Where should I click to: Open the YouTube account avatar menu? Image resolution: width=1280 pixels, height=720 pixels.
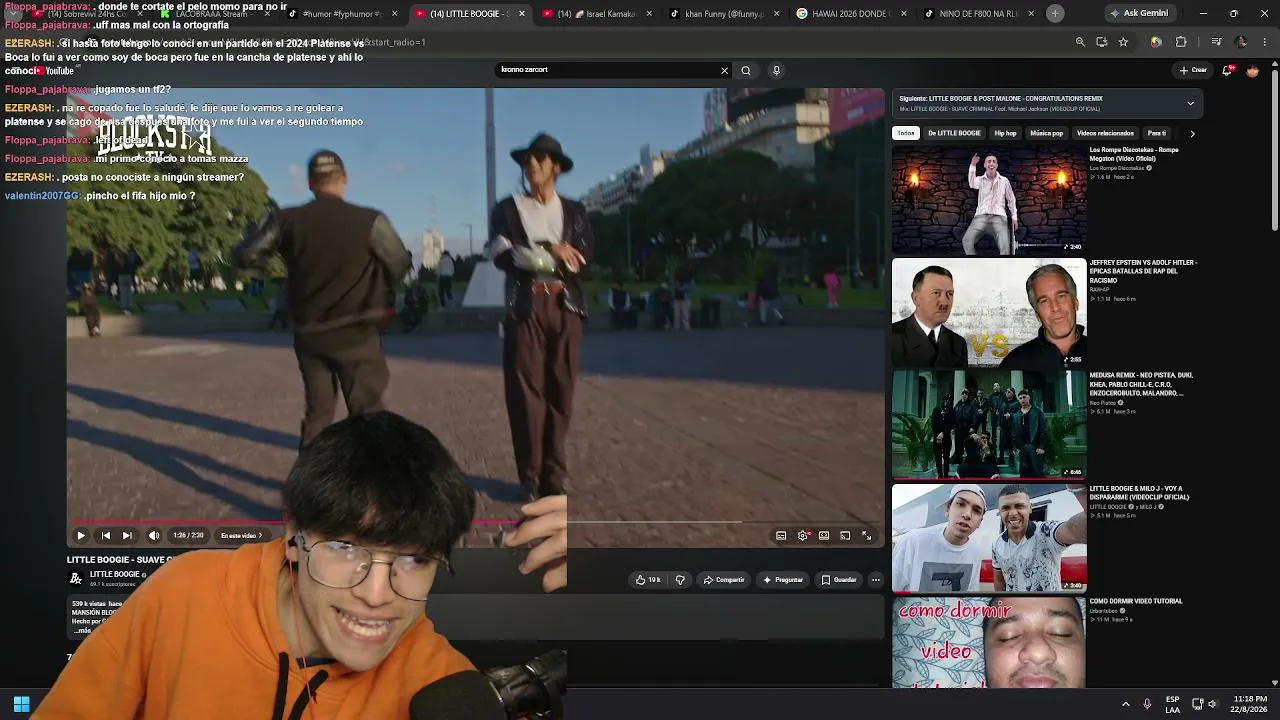(x=1253, y=70)
